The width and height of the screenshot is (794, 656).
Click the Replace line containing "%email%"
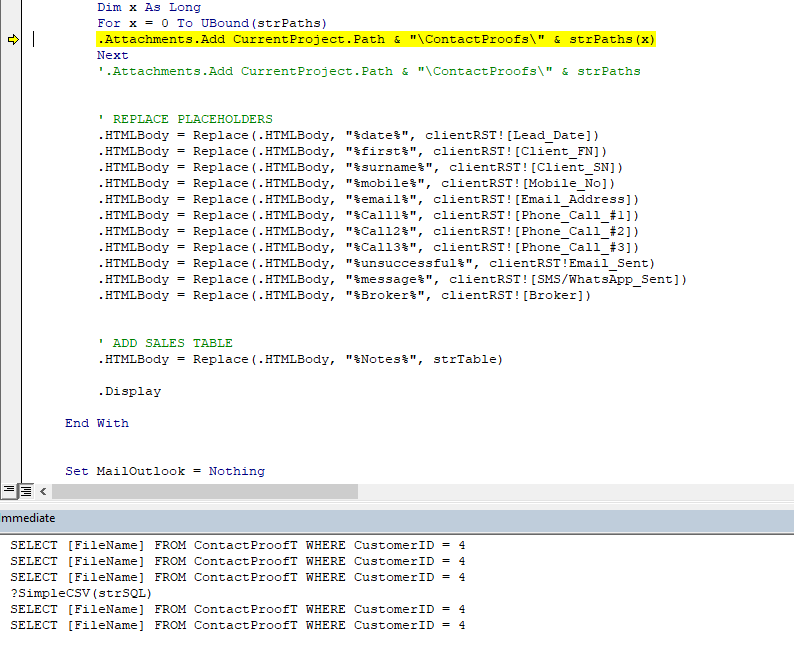(368, 200)
